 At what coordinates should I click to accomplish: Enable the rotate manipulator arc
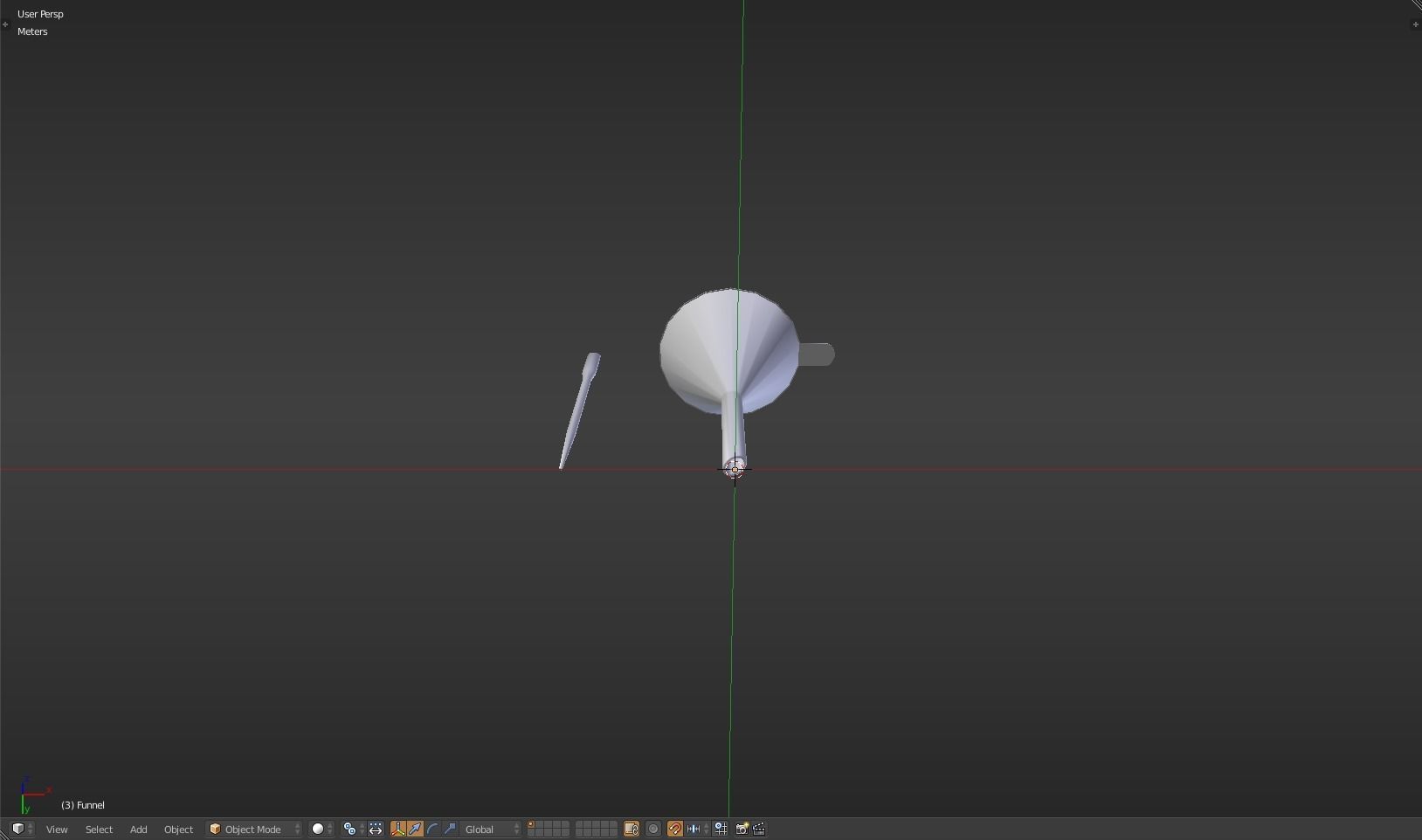click(x=432, y=829)
